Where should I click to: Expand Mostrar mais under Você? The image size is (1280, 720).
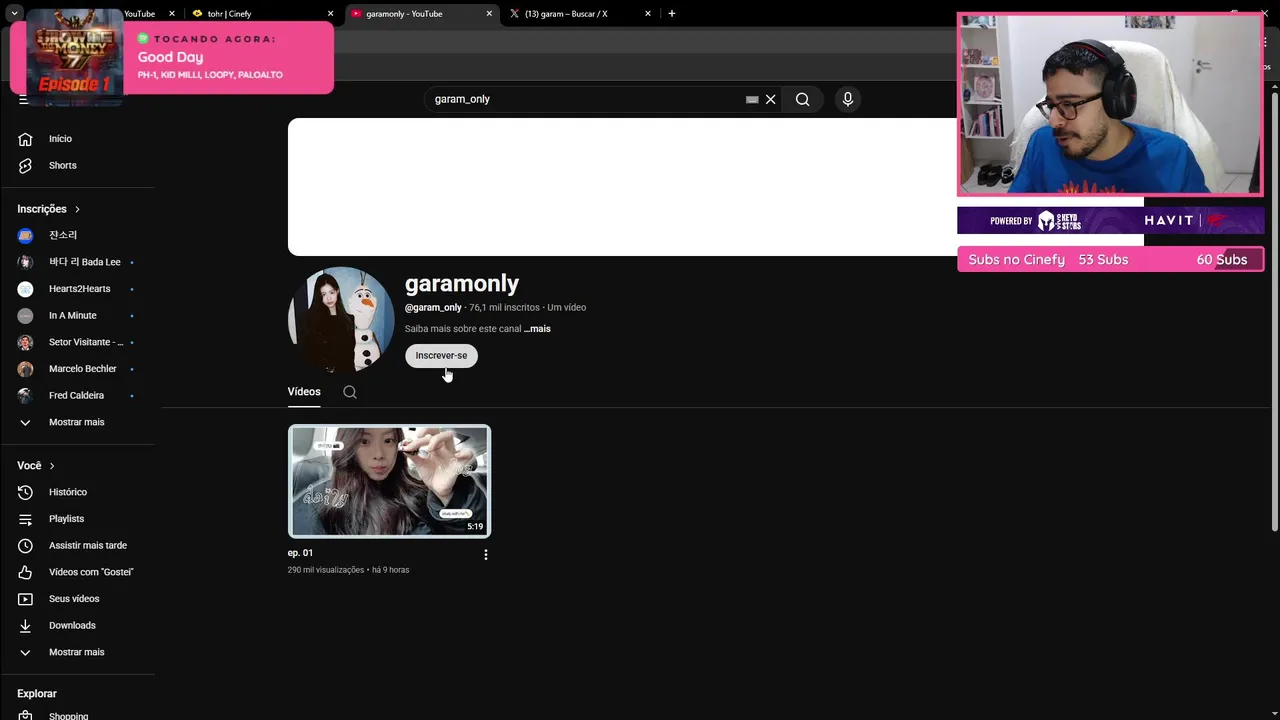tap(77, 652)
